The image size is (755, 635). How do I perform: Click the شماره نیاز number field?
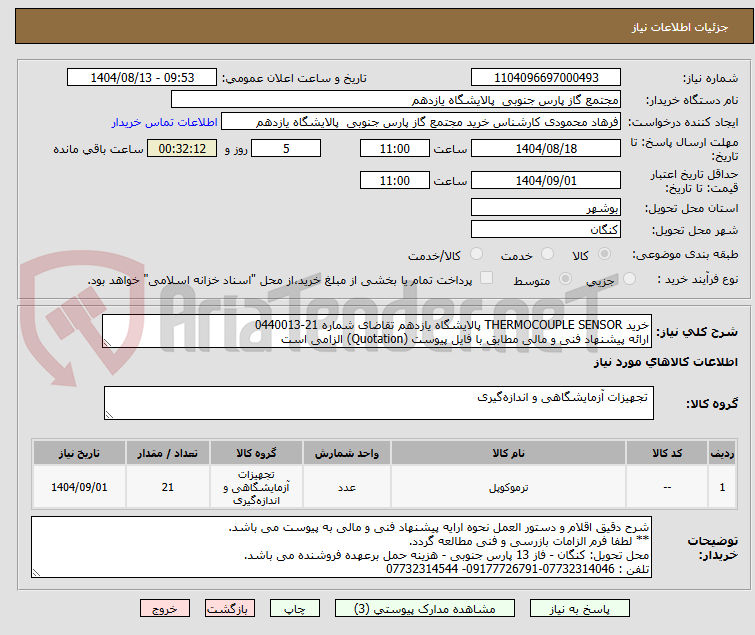[546, 78]
